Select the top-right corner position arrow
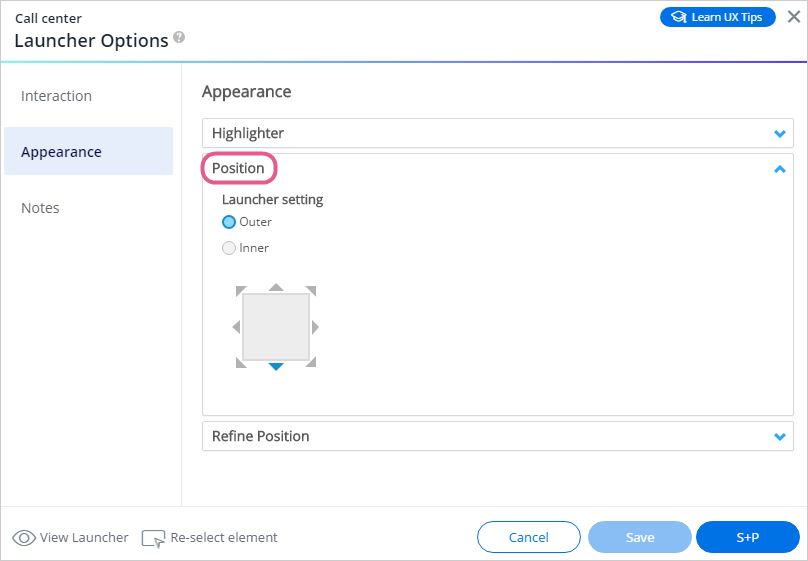Image resolution: width=808 pixels, height=561 pixels. coord(311,291)
